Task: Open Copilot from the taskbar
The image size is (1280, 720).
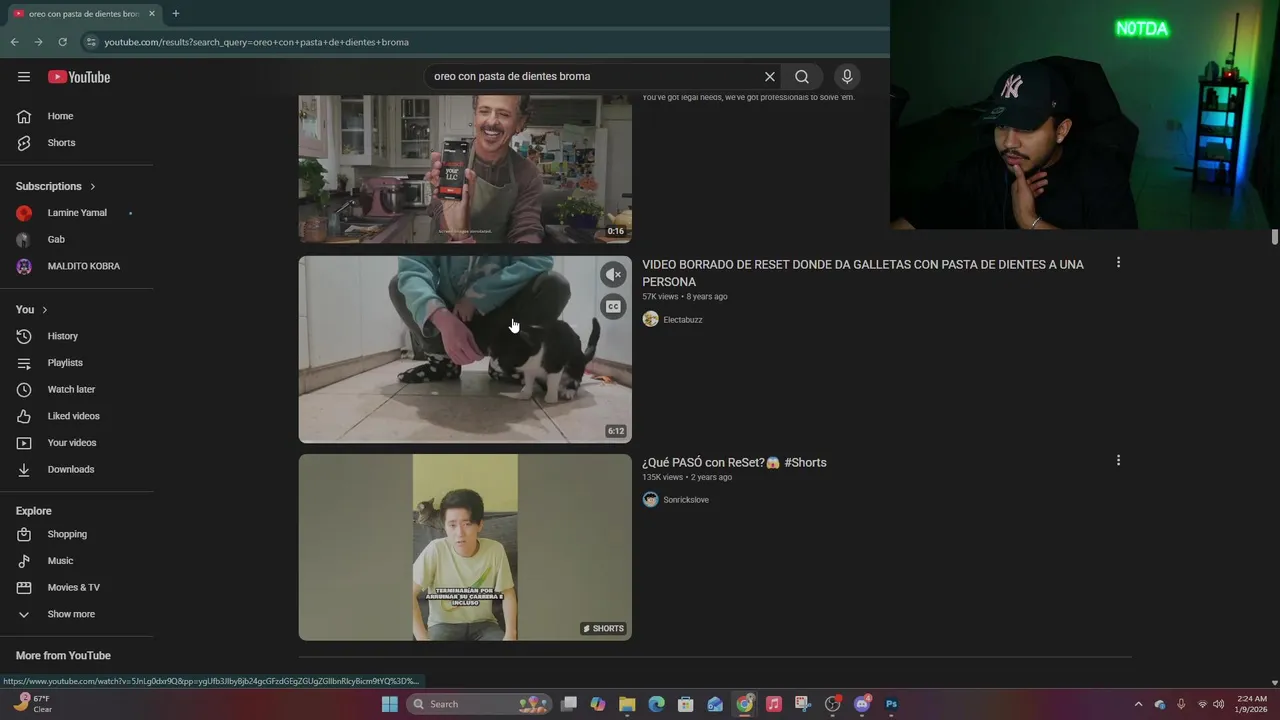Action: pos(598,704)
